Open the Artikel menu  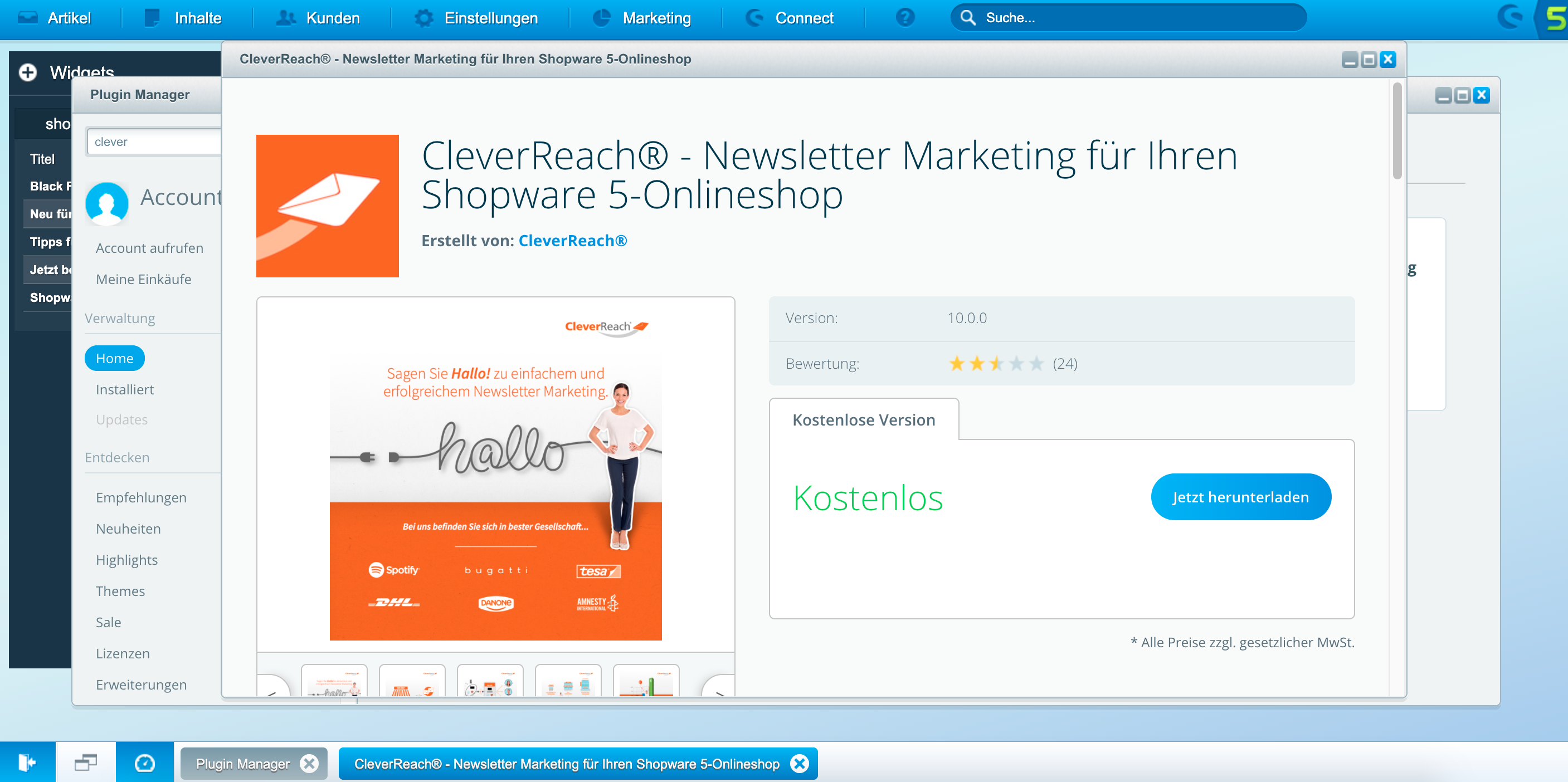pos(55,18)
